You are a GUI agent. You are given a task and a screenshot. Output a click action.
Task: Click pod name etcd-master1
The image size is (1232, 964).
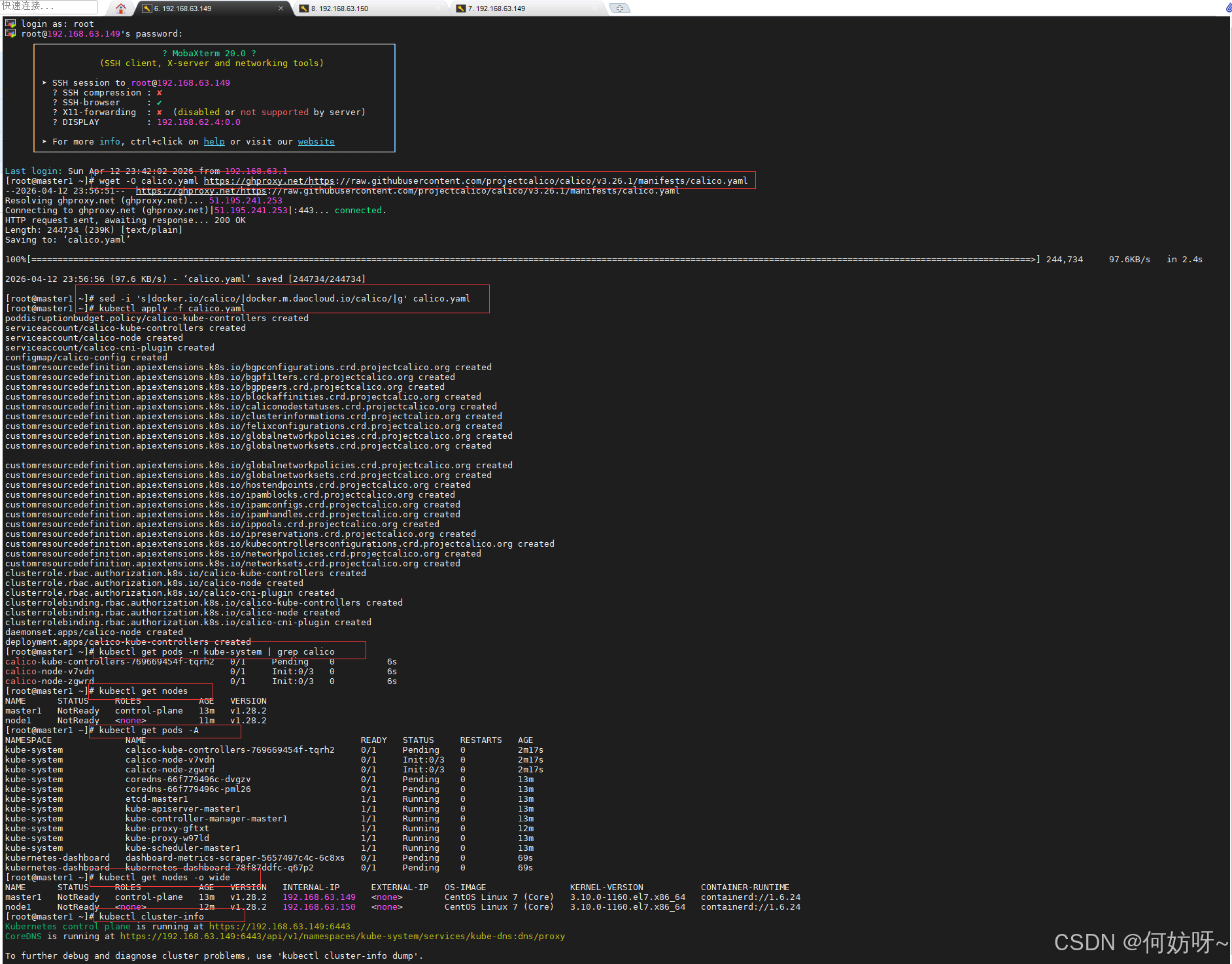156,799
